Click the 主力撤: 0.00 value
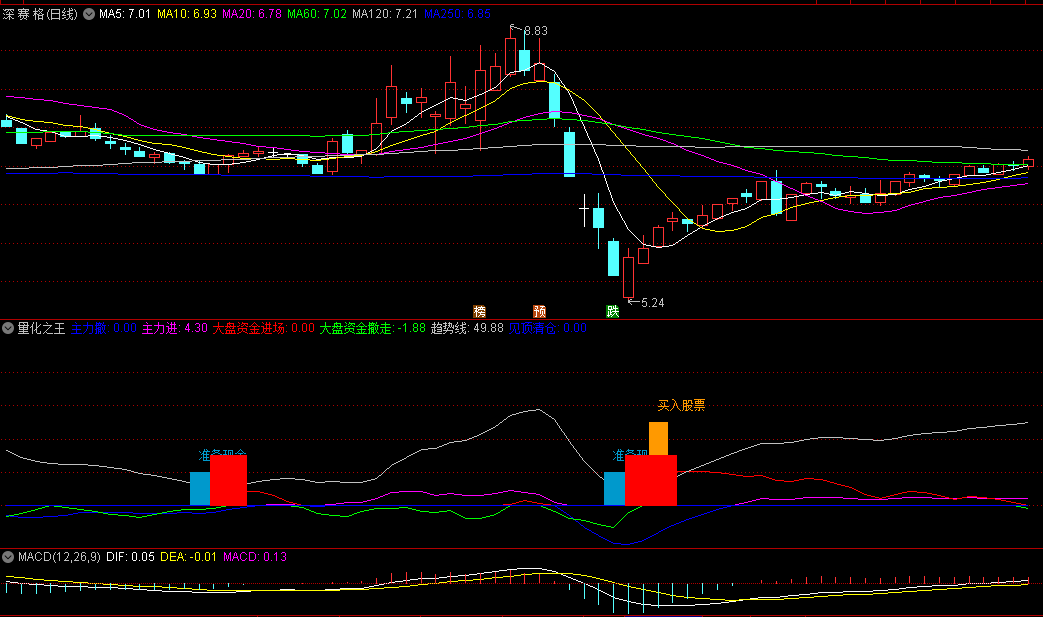Viewport: 1043px width, 617px height. [x=104, y=328]
